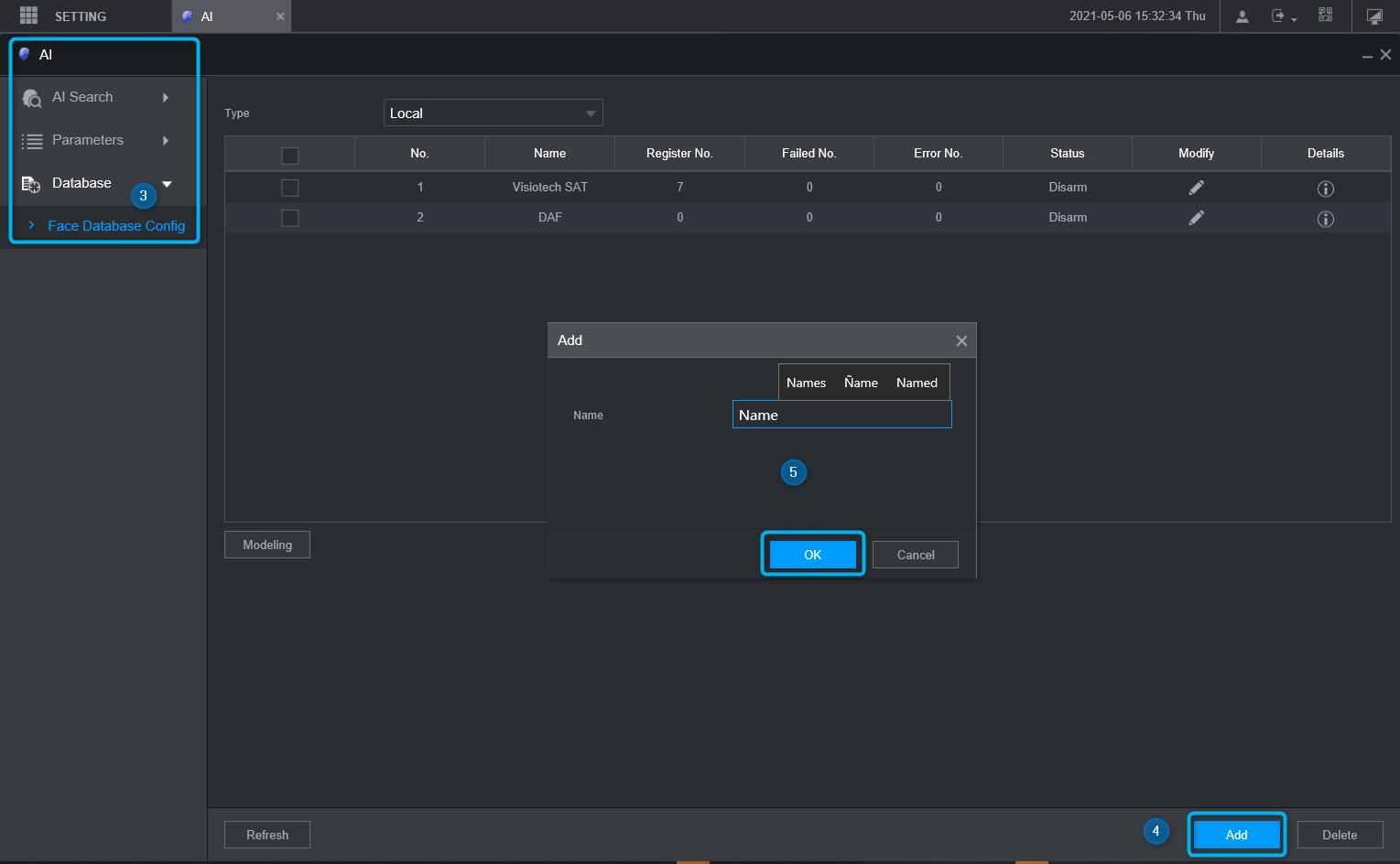This screenshot has width=1400, height=864.
Task: Edit the DAF database with pencil
Action: (x=1196, y=218)
